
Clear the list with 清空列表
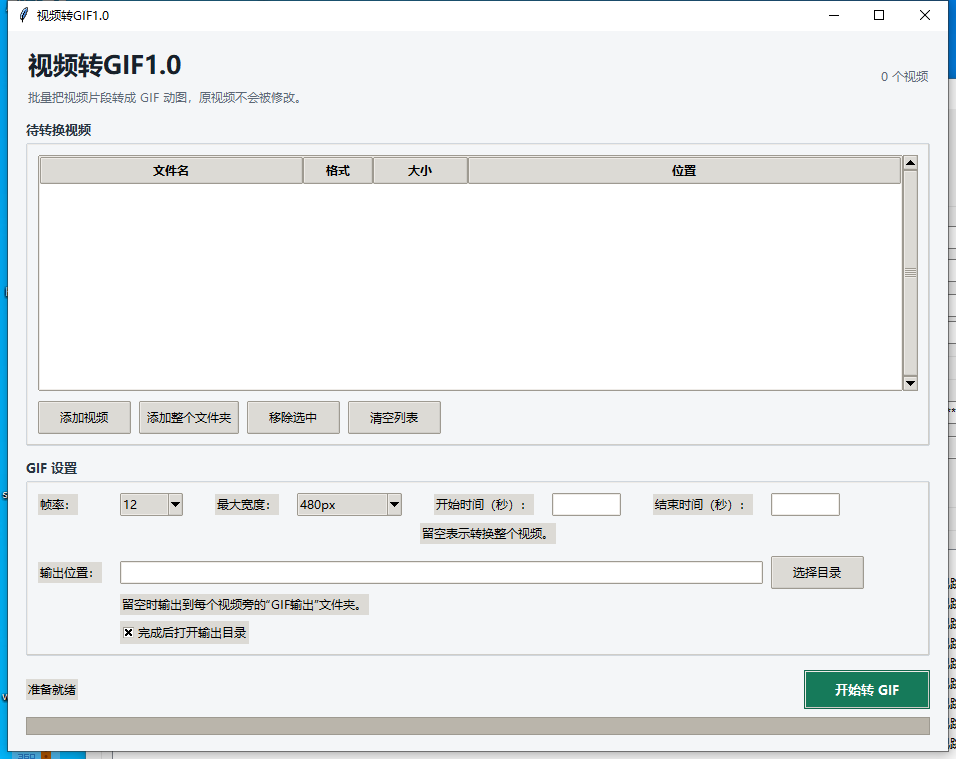coord(394,418)
